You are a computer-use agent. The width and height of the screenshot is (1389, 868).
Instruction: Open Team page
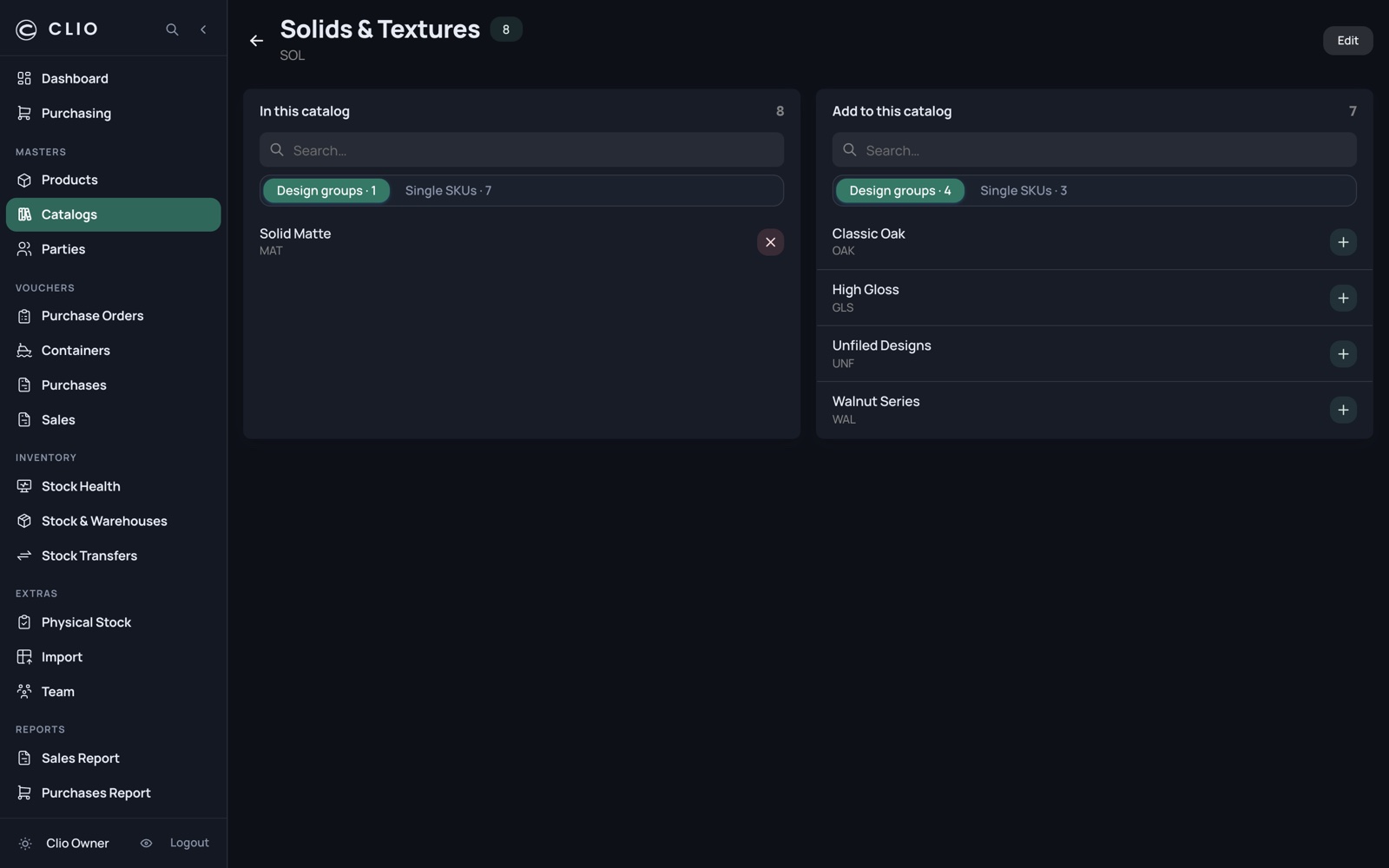114,692
